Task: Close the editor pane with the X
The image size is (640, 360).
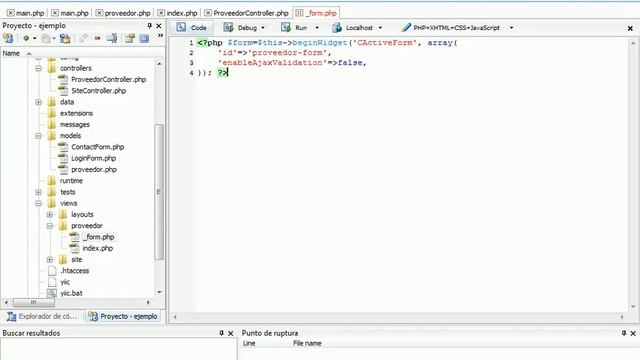Action: tap(630, 28)
